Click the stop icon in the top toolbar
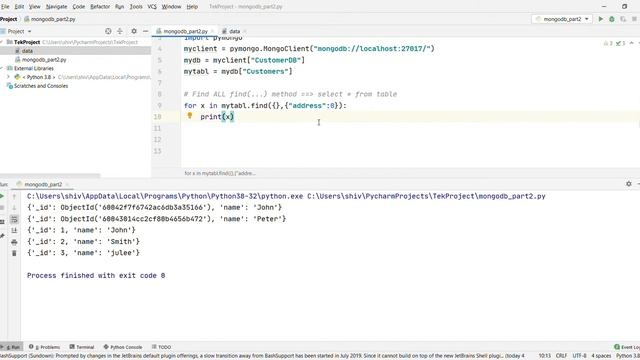This screenshot has height=360, width=640. (634, 19)
